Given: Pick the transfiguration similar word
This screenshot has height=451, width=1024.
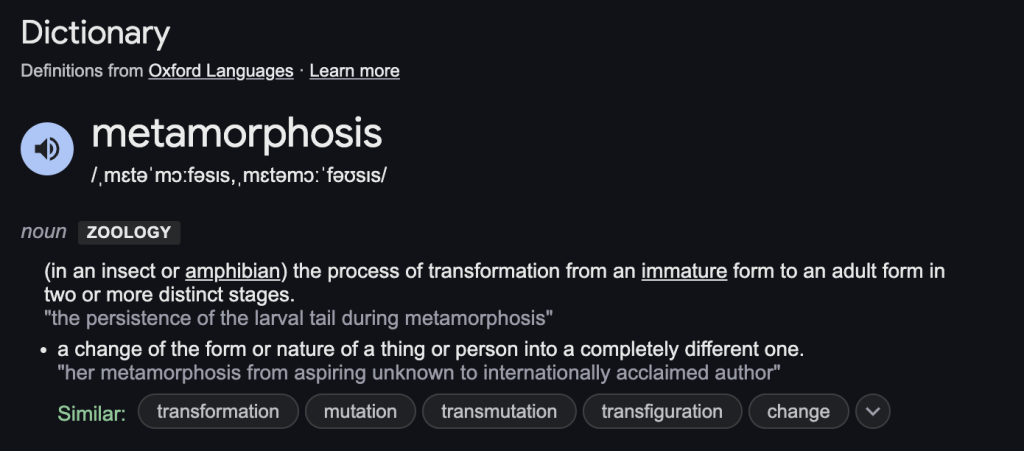Looking at the screenshot, I should pyautogui.click(x=662, y=411).
